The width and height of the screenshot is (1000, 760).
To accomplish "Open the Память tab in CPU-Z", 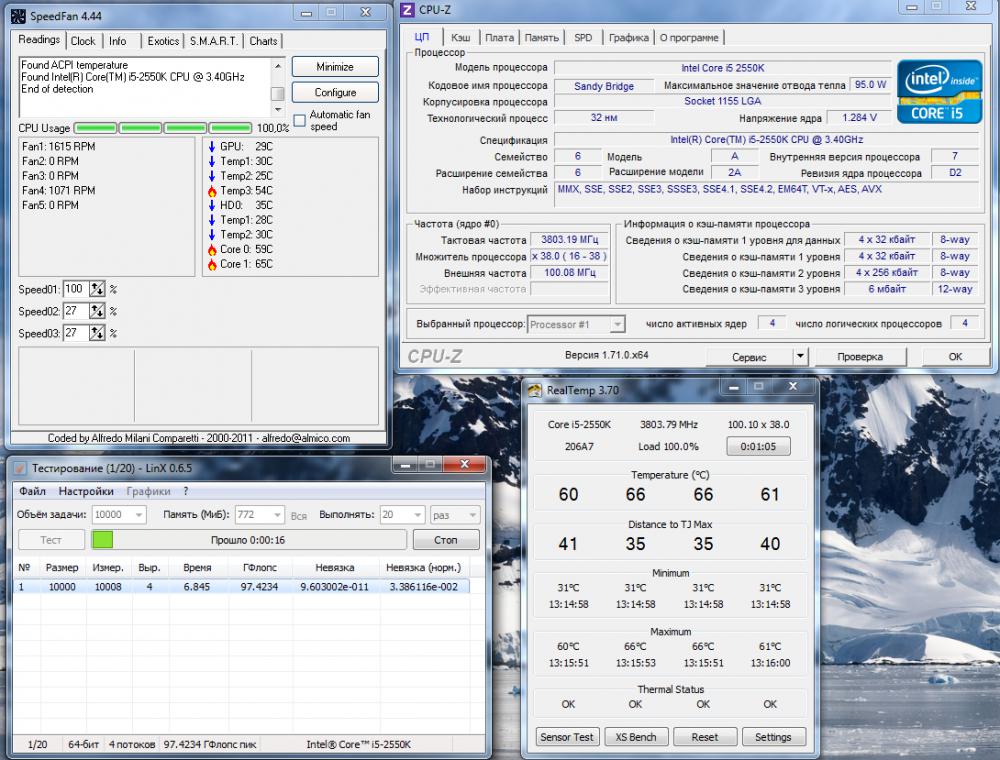I will [541, 38].
